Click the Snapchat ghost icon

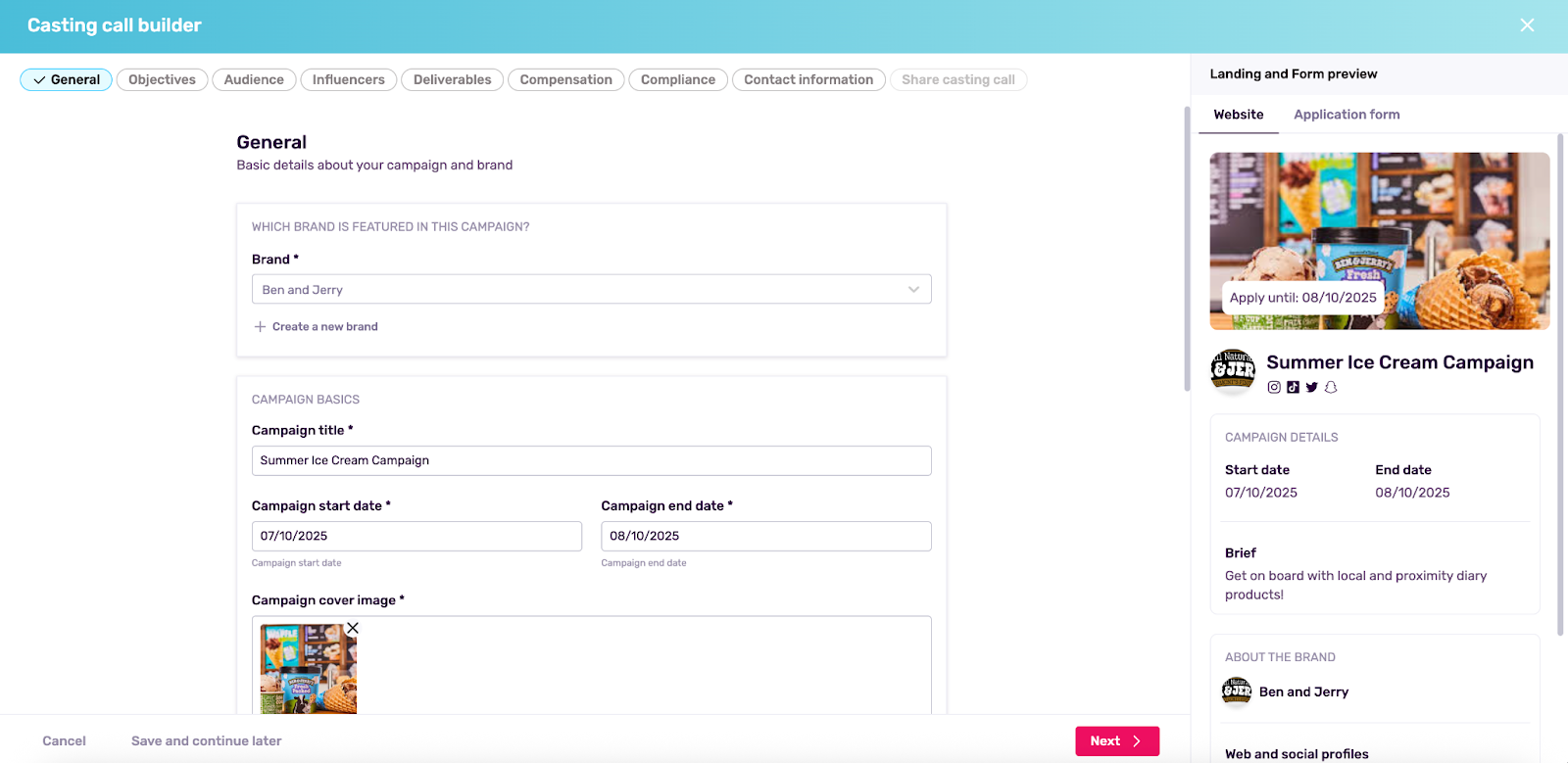click(1331, 387)
